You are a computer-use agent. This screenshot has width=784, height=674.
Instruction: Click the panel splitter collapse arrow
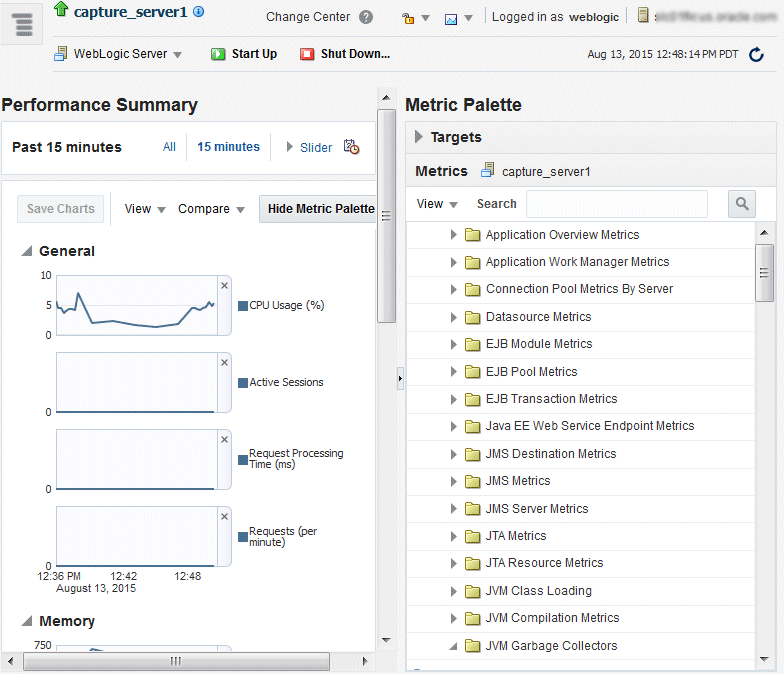400,378
